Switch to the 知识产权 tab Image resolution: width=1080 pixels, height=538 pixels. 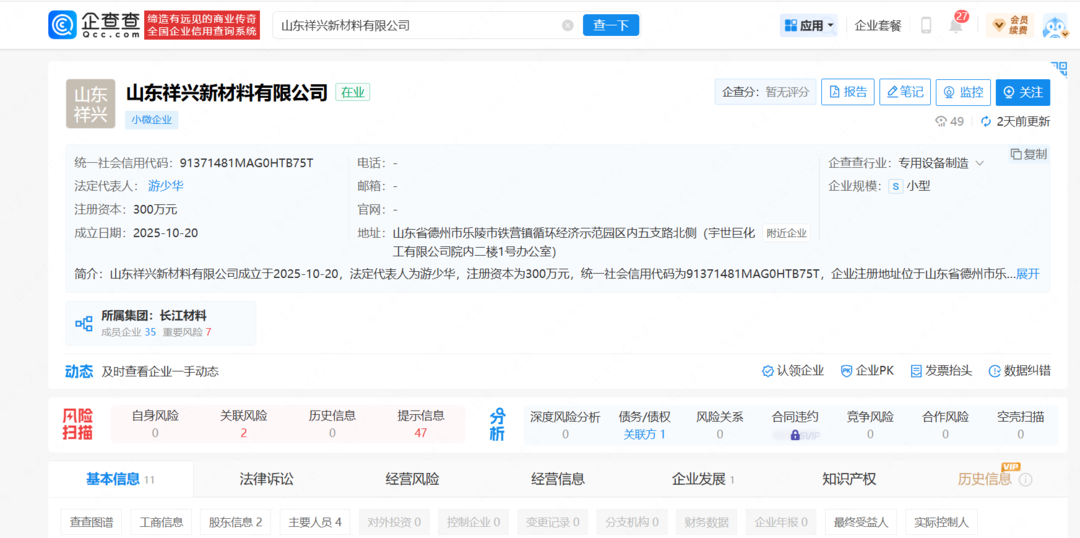click(849, 479)
